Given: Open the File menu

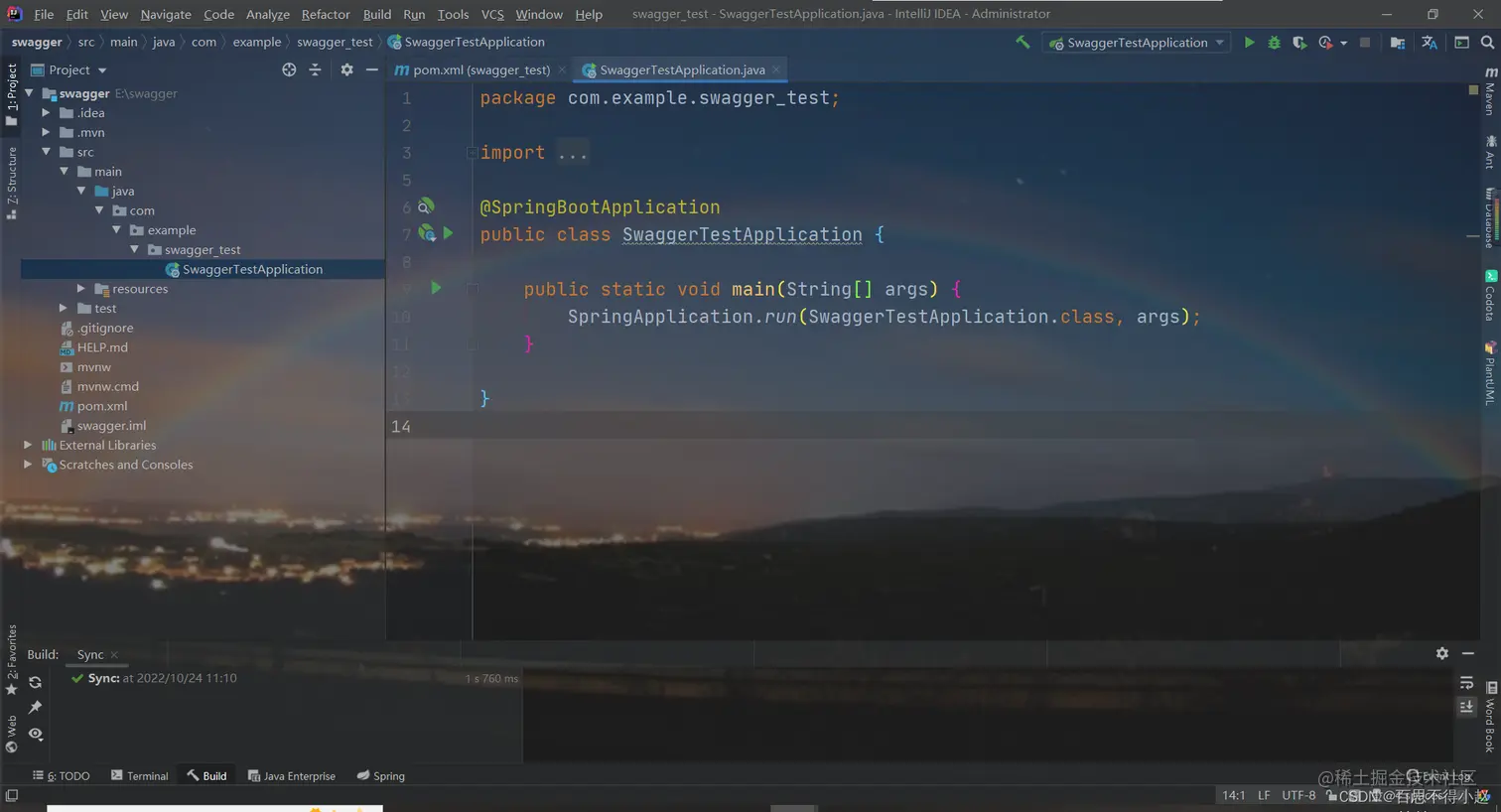Looking at the screenshot, I should click(44, 14).
